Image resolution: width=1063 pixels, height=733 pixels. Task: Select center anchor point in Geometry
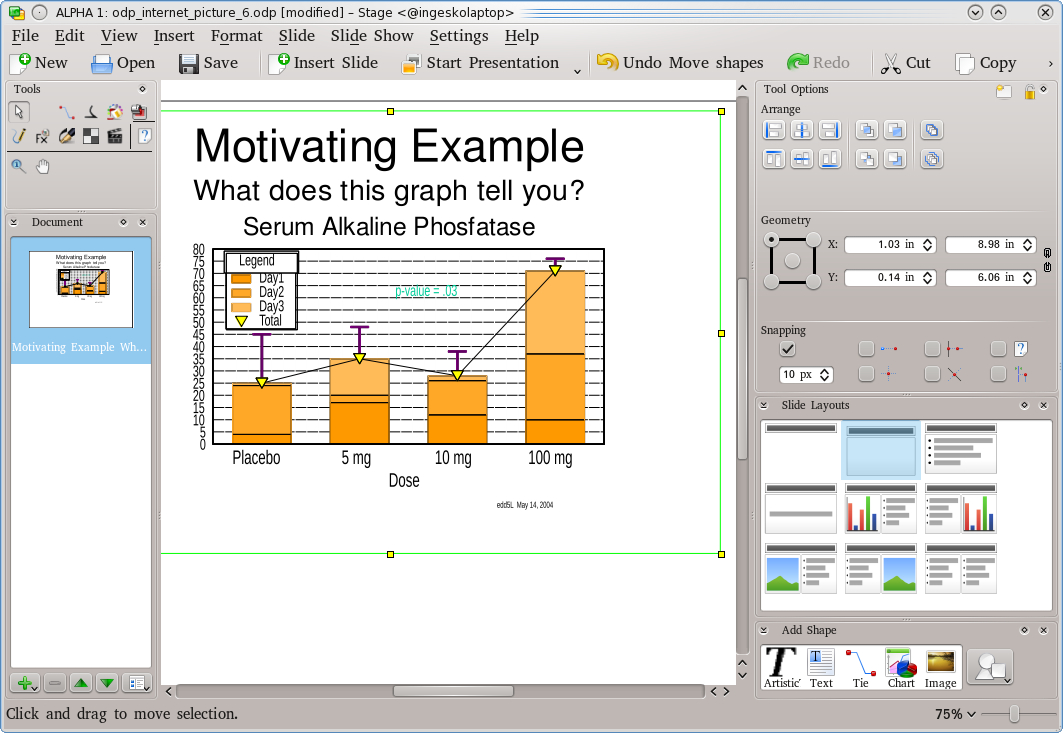[x=793, y=260]
